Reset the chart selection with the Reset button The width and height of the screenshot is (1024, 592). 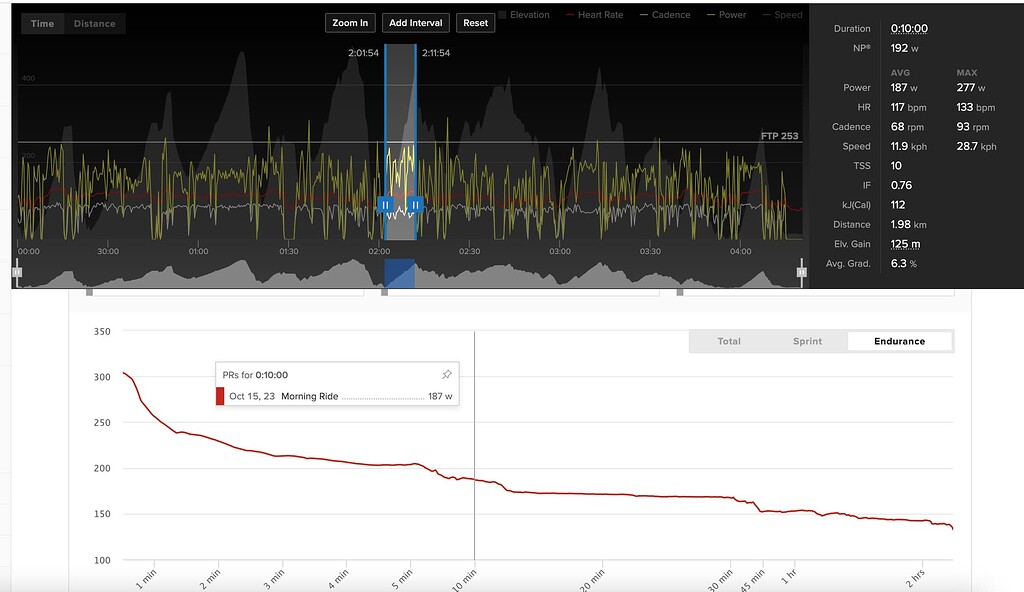click(475, 22)
